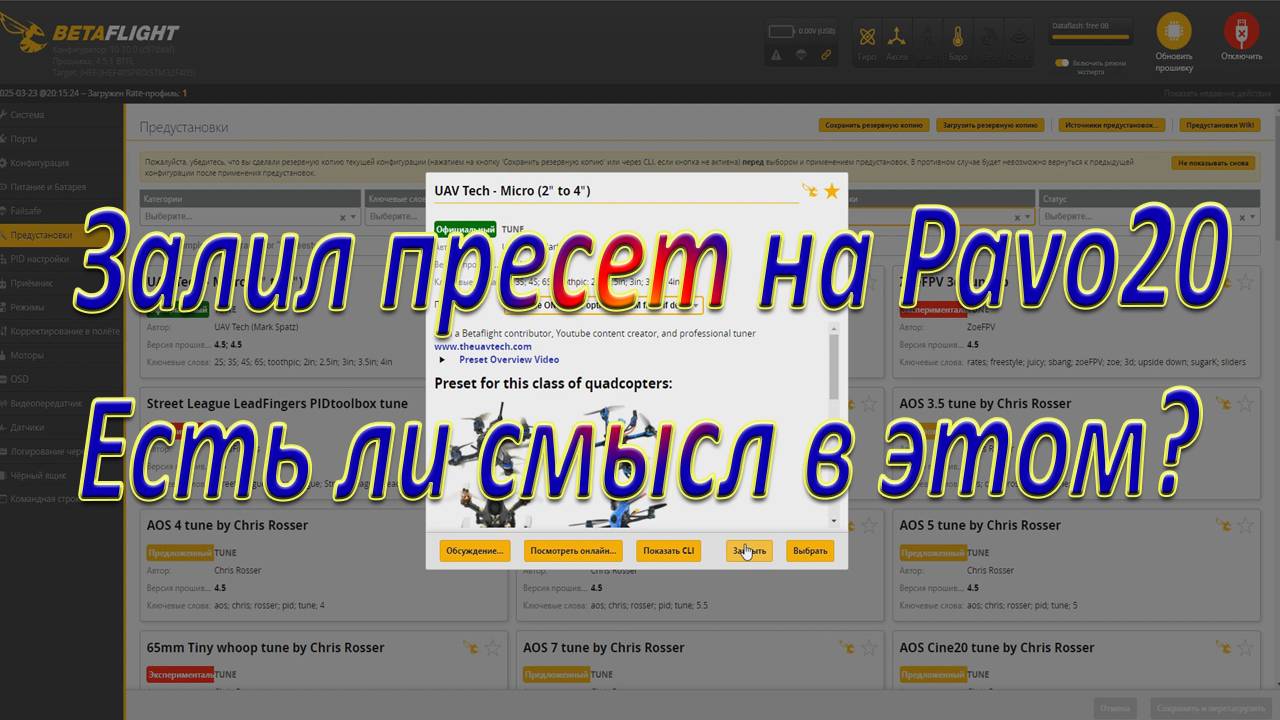Enable the expert mode switch

(1062, 63)
